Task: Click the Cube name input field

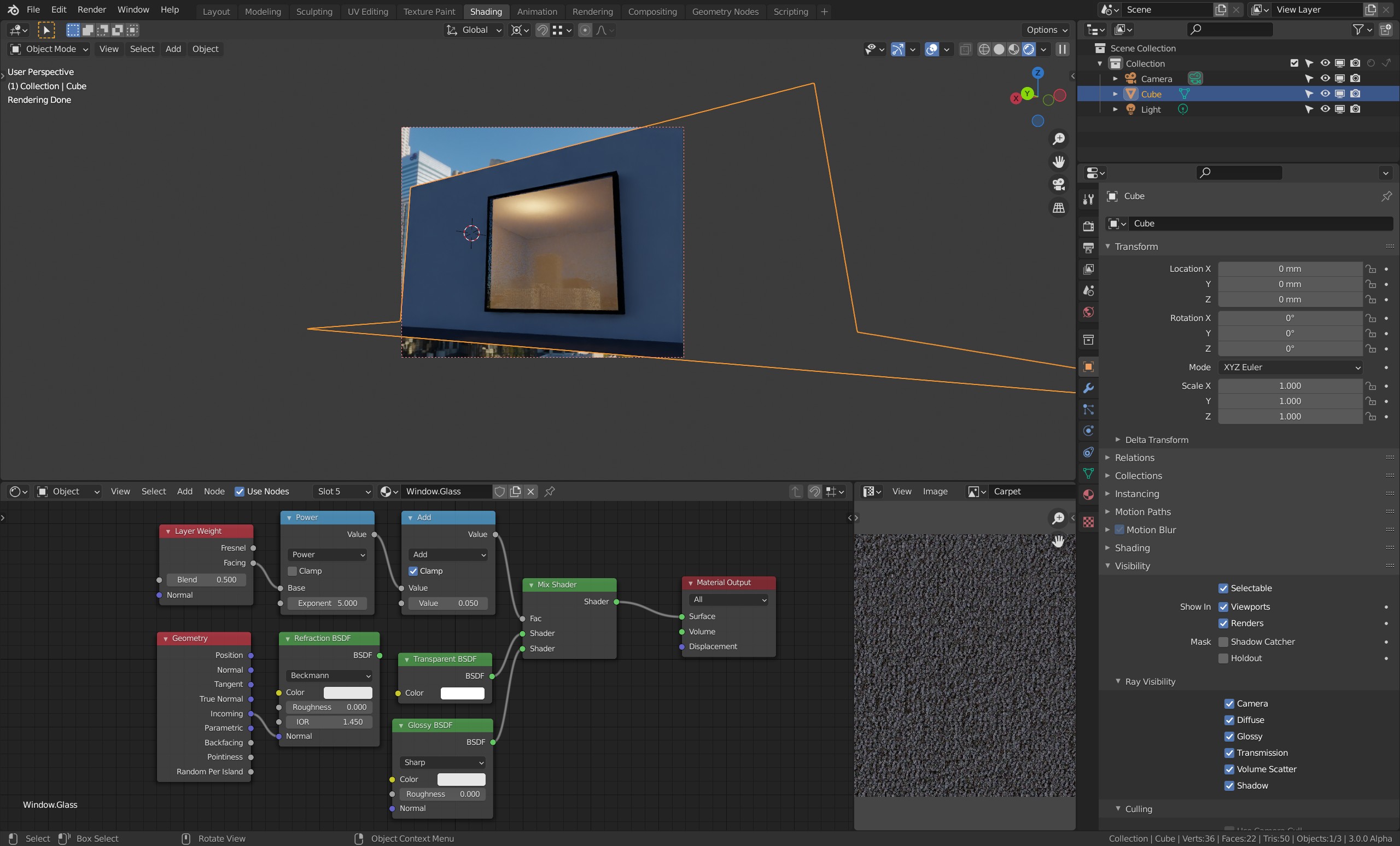Action: pos(1260,223)
